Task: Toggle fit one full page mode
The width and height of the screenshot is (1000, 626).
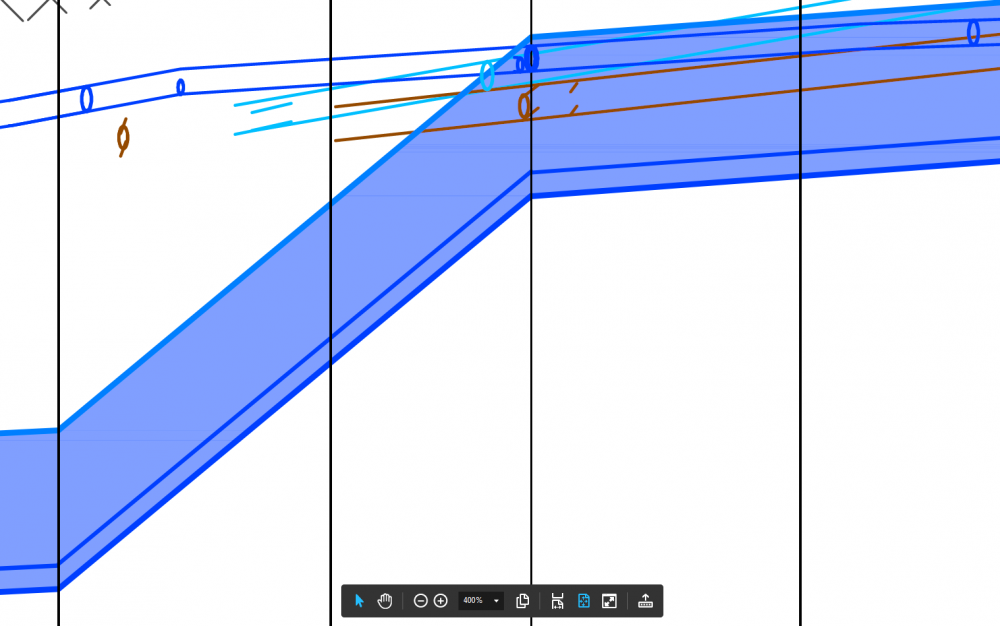Action: [x=584, y=601]
